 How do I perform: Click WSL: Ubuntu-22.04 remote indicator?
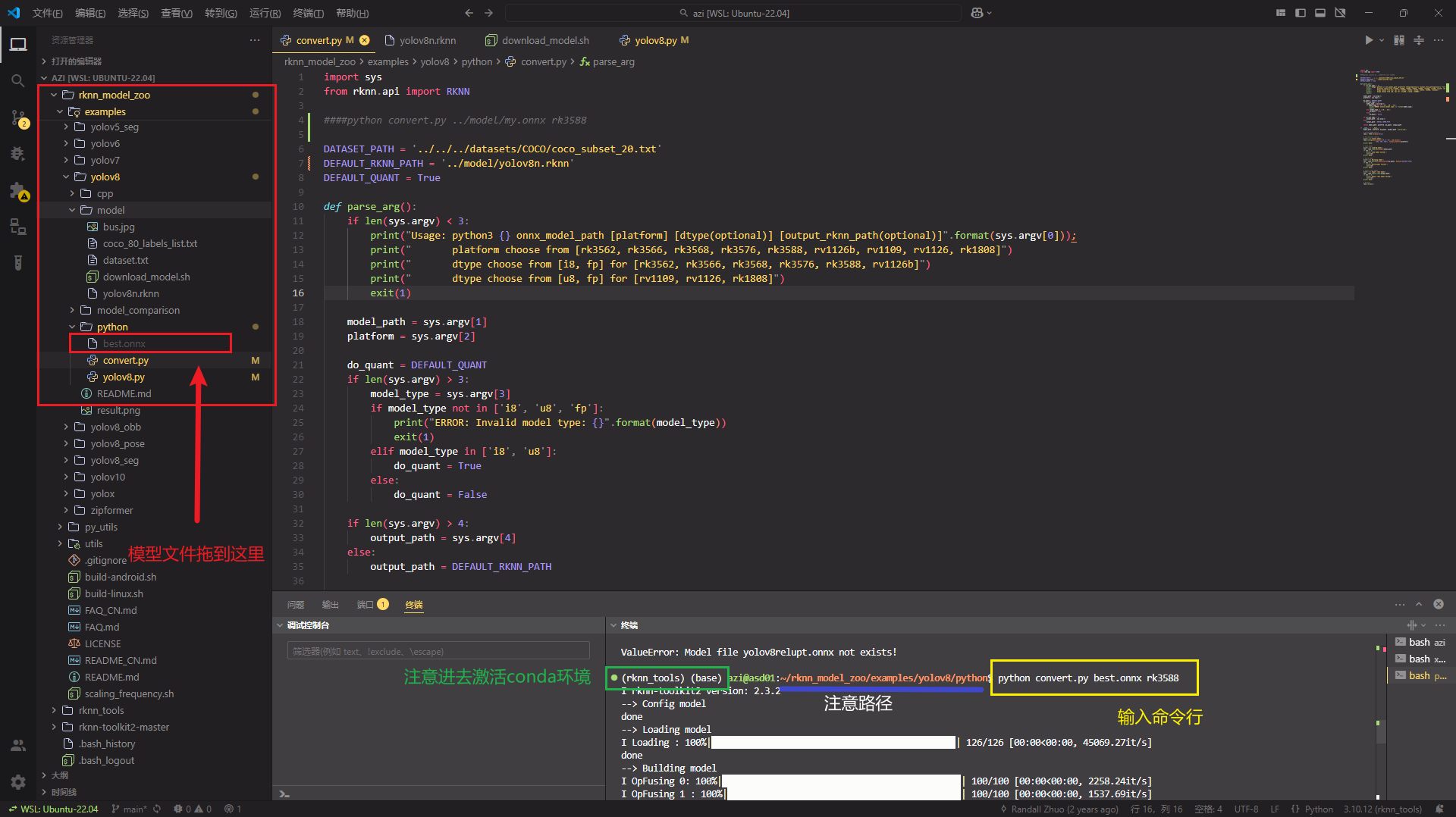coord(53,809)
